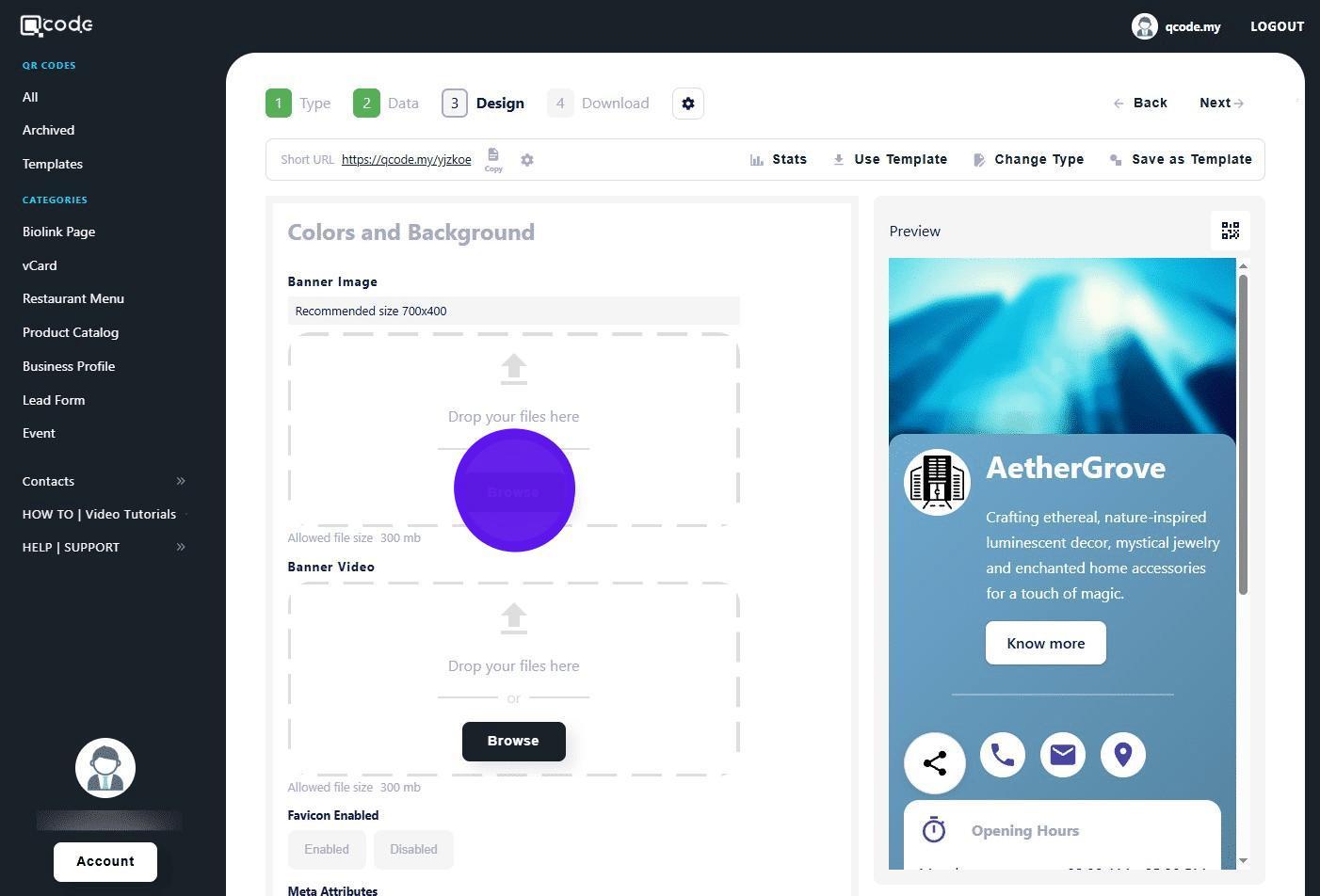Click the location pin icon in preview

tap(1123, 755)
